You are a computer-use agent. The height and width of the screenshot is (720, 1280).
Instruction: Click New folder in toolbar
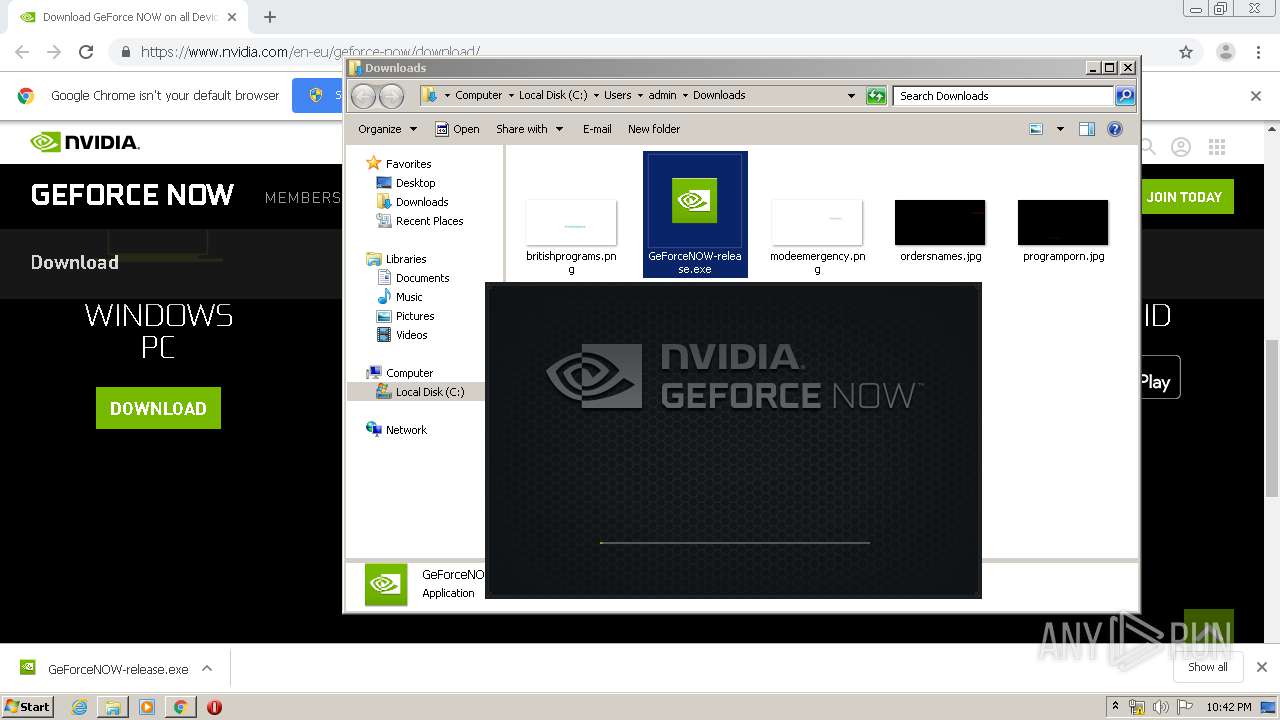click(654, 129)
